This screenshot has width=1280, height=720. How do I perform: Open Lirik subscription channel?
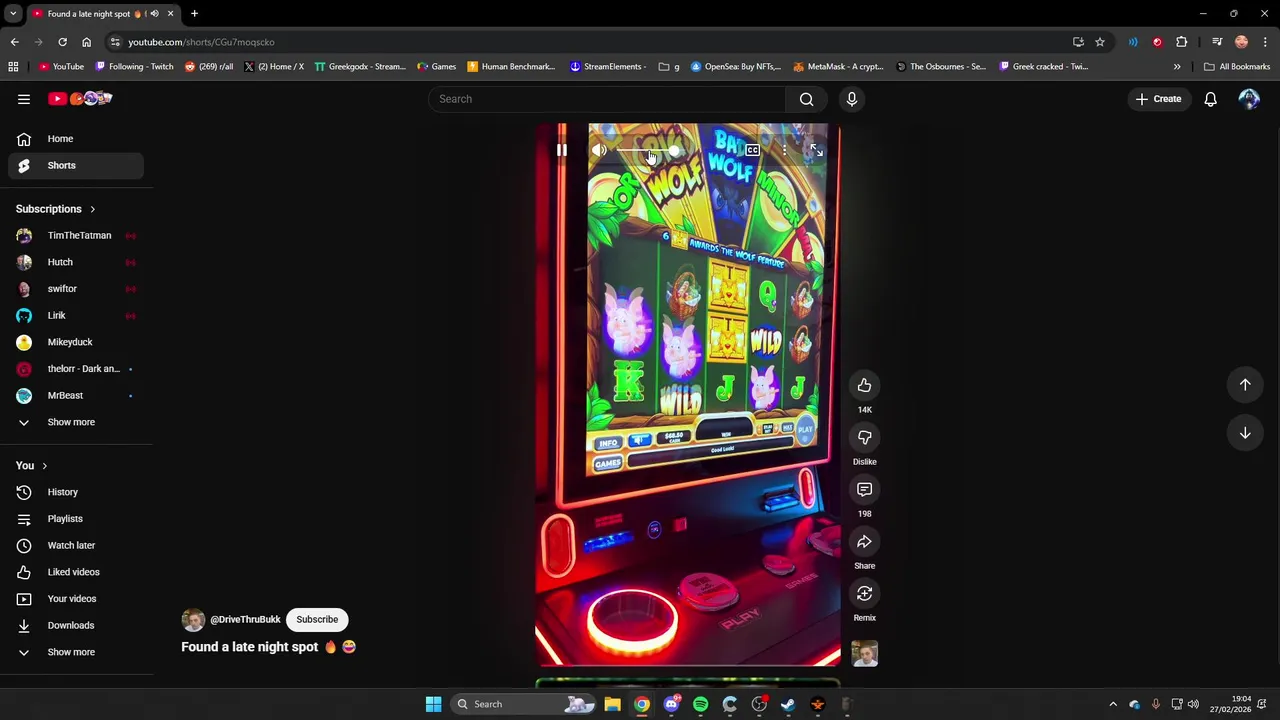click(76, 315)
